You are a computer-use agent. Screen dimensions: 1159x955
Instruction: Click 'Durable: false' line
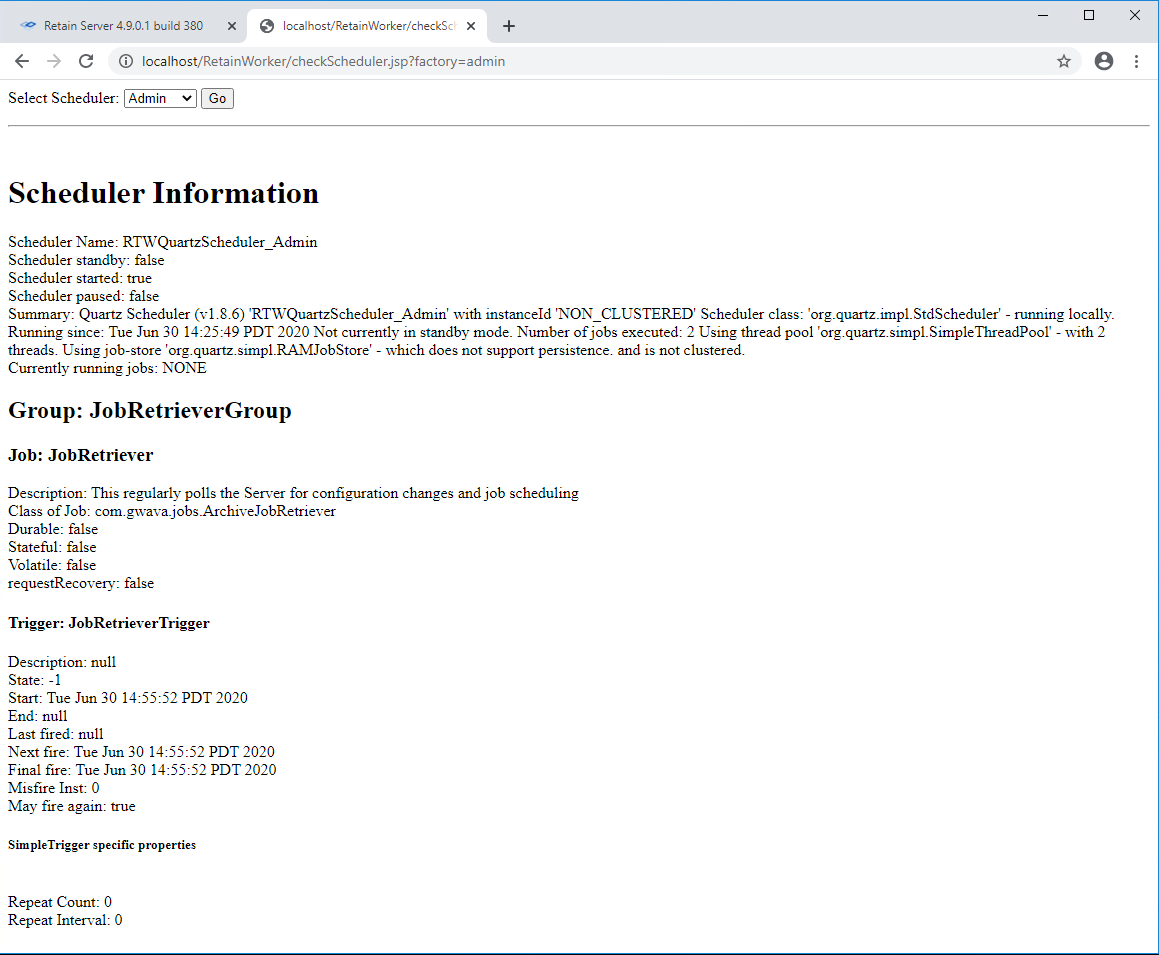coord(53,529)
